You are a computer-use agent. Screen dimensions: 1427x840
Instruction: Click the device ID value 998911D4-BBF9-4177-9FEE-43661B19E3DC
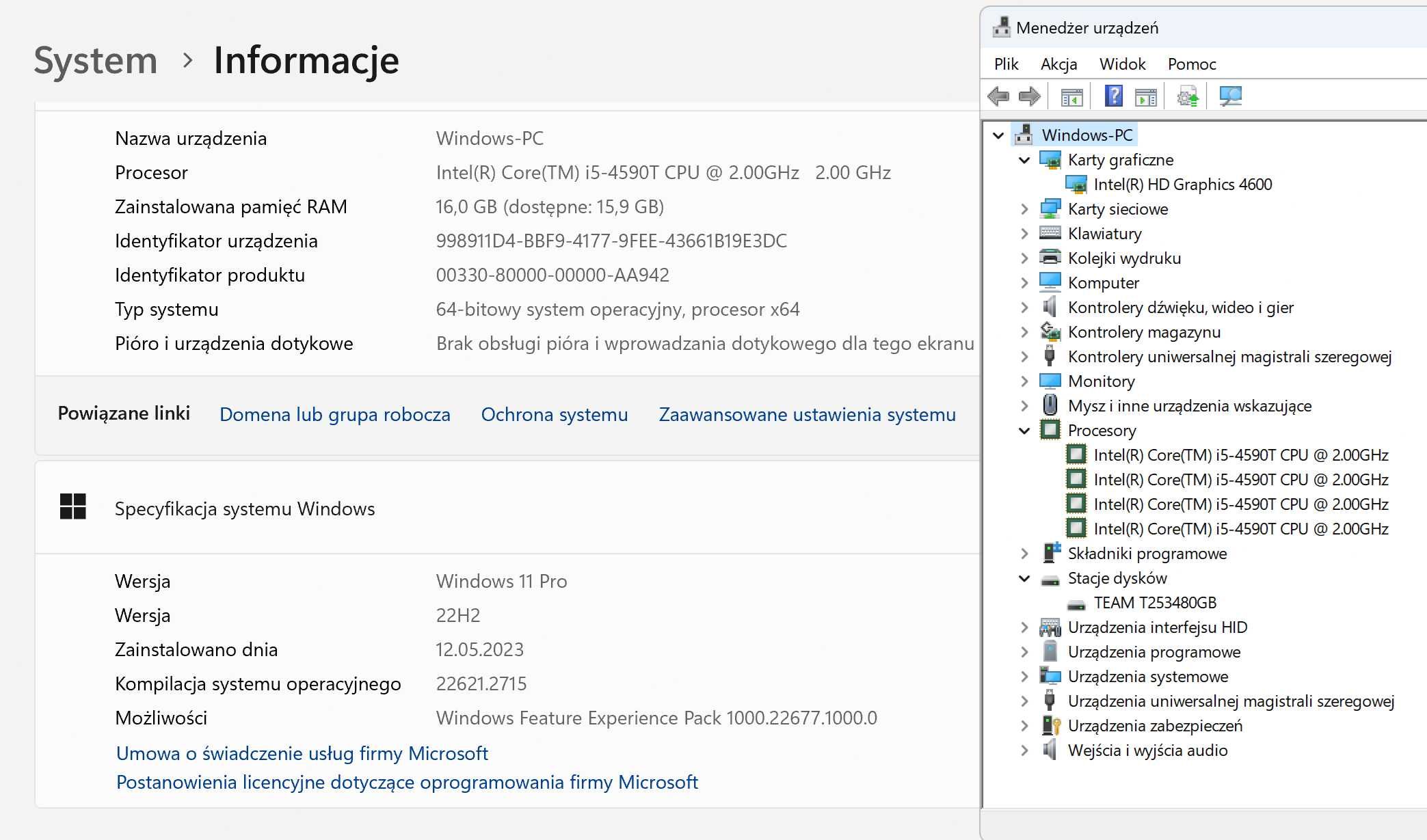tap(611, 241)
